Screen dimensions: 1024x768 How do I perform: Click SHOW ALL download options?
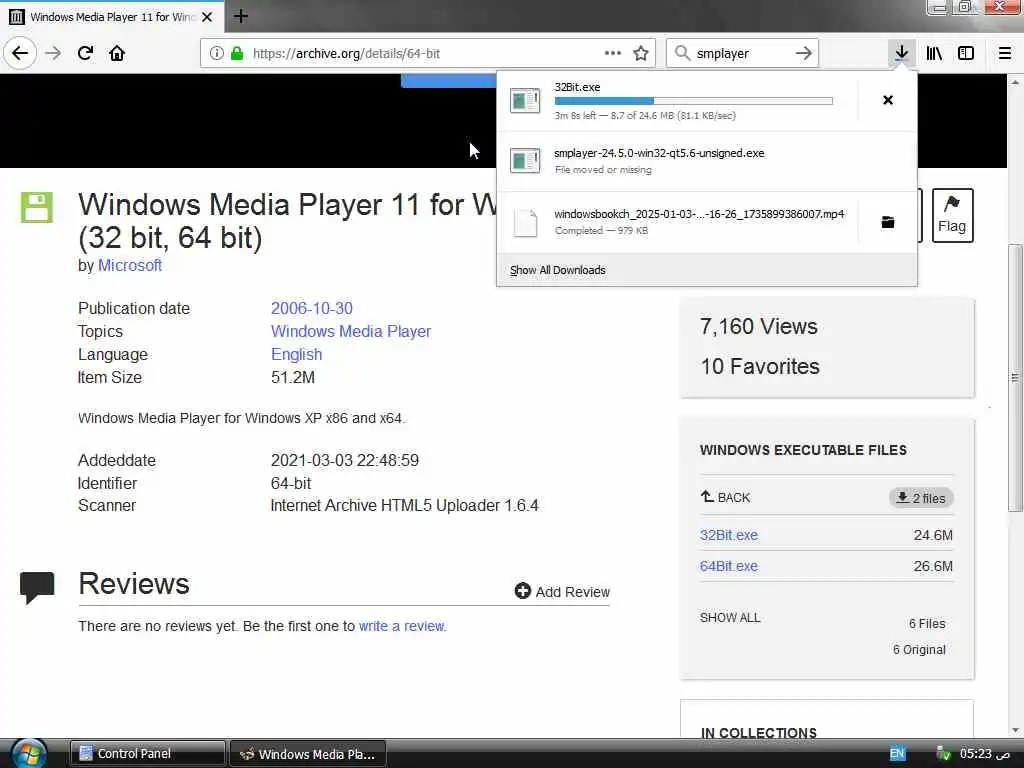pos(730,618)
